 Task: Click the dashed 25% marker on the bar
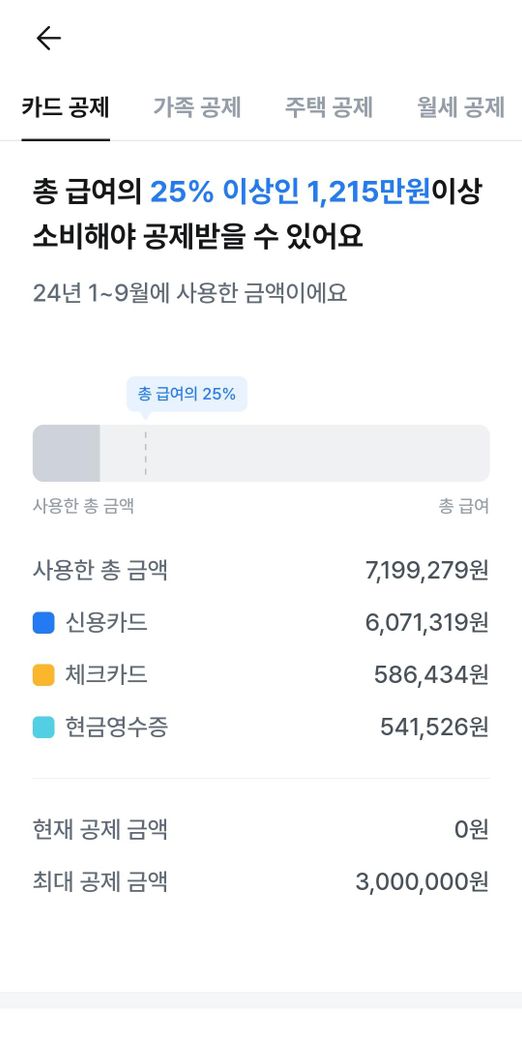point(145,453)
